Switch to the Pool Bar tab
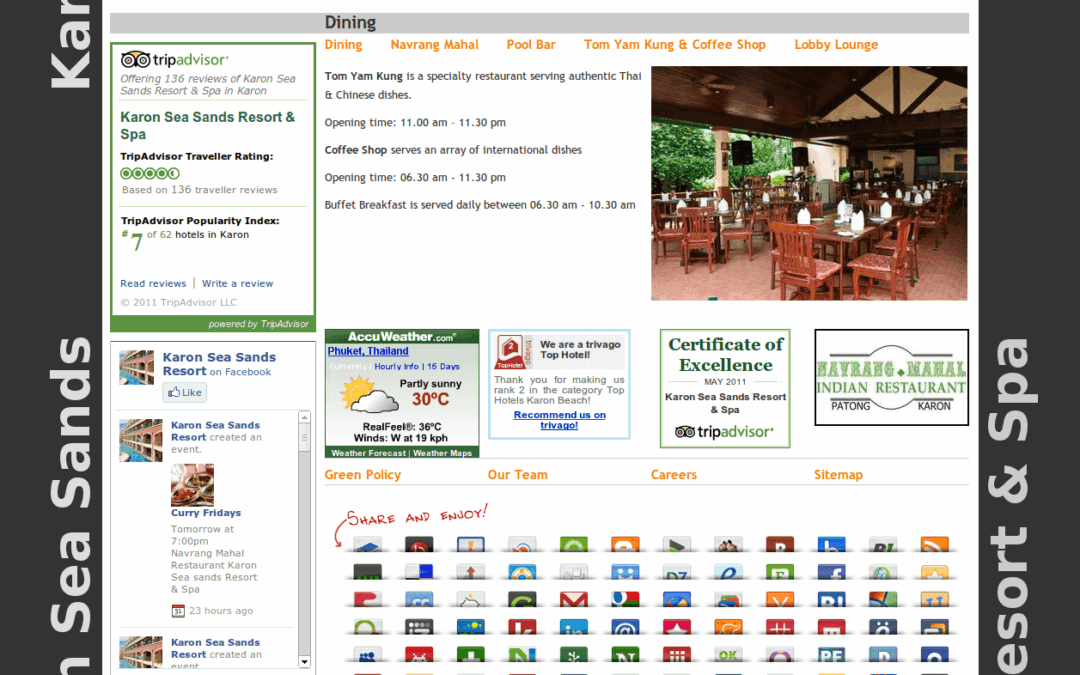1080x675 pixels. pos(530,45)
